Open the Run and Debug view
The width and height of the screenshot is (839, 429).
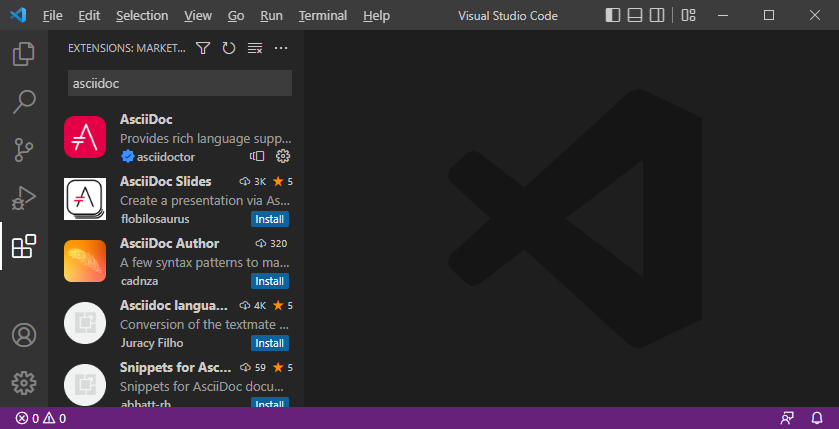pyautogui.click(x=24, y=198)
